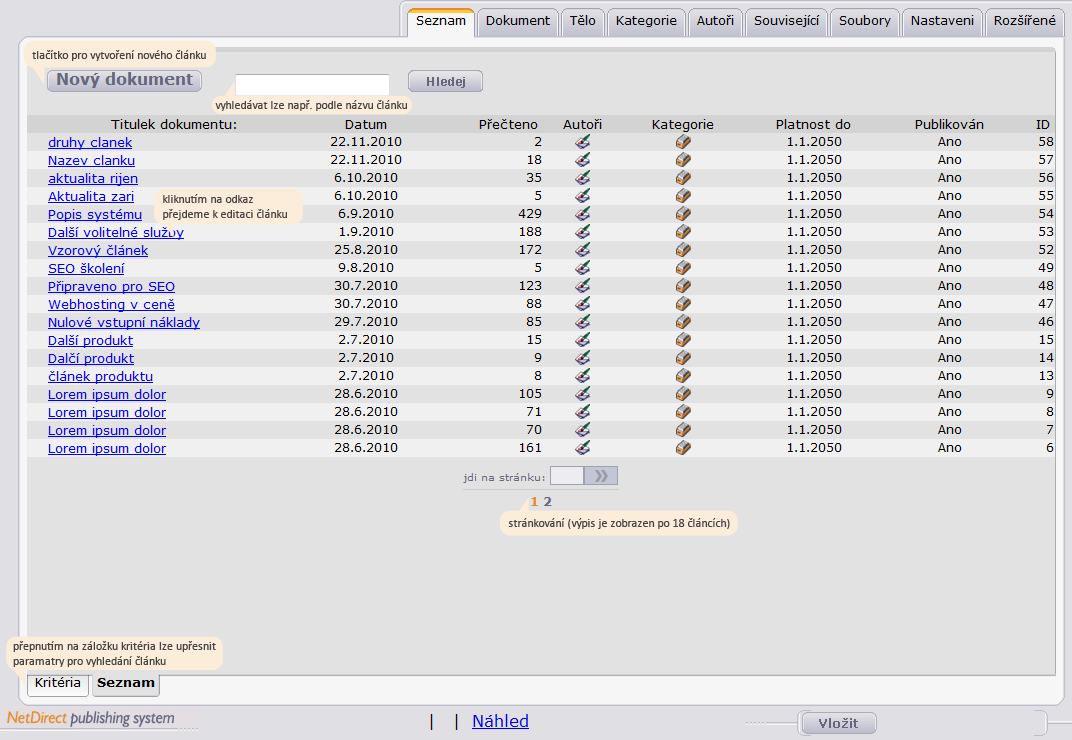Click the Seznam top tab

tap(440, 21)
